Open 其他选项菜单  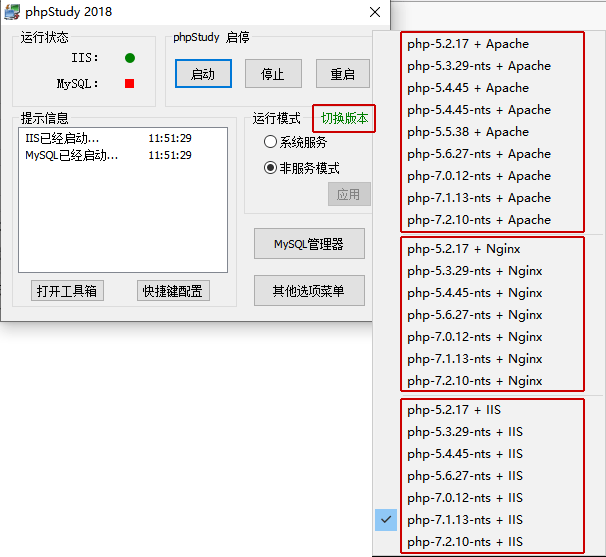309,291
